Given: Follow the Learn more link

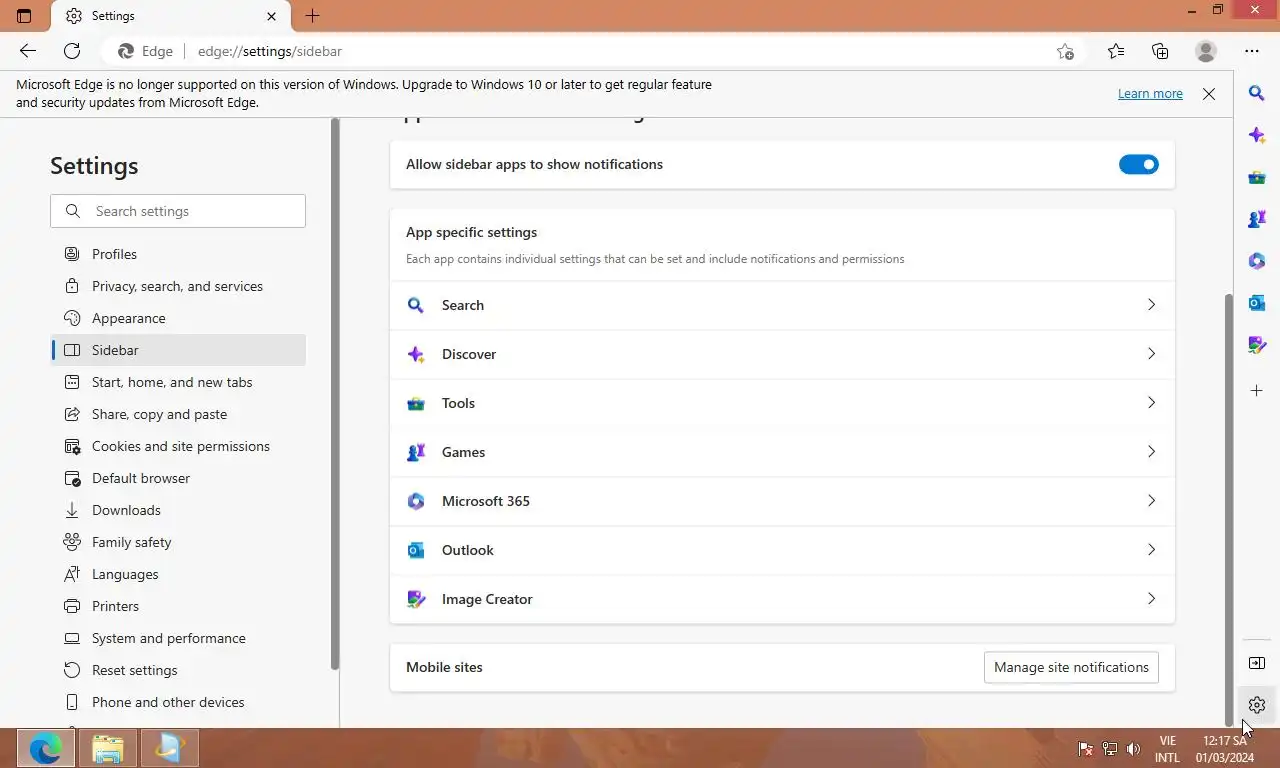Looking at the screenshot, I should coord(1150,93).
